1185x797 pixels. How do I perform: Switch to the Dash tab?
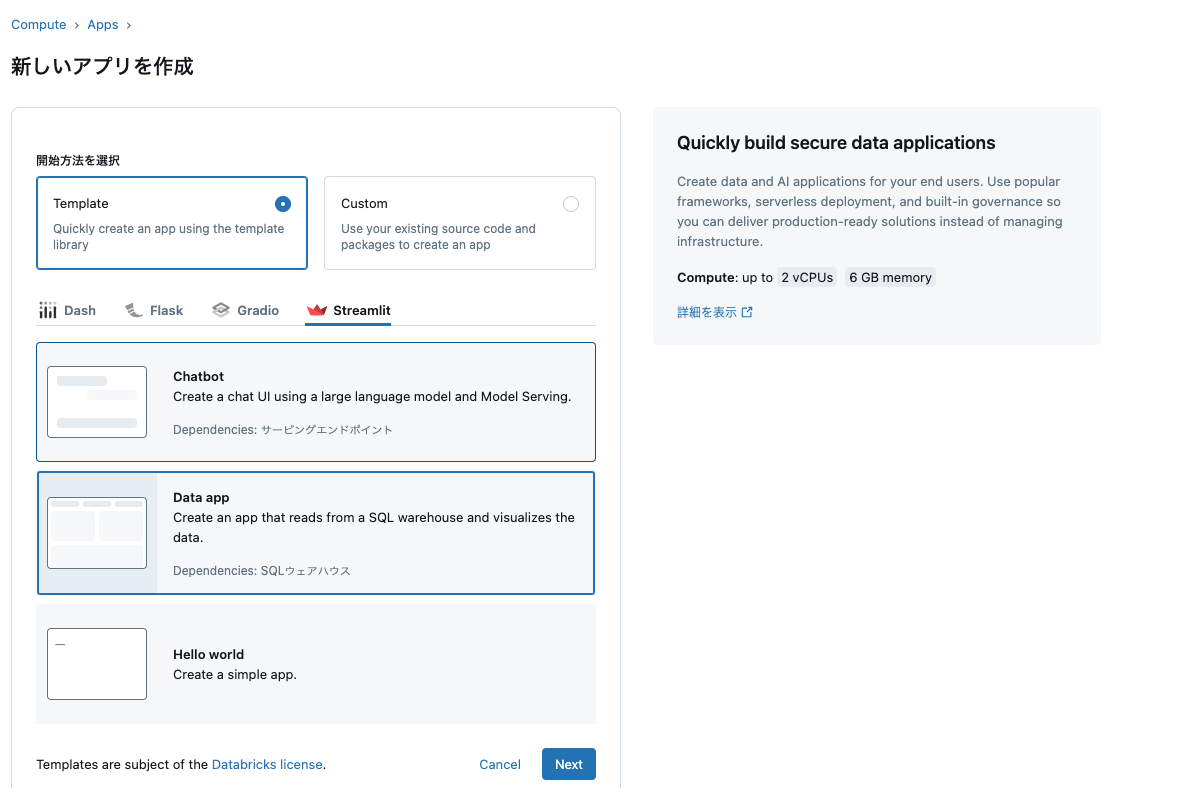click(x=67, y=310)
